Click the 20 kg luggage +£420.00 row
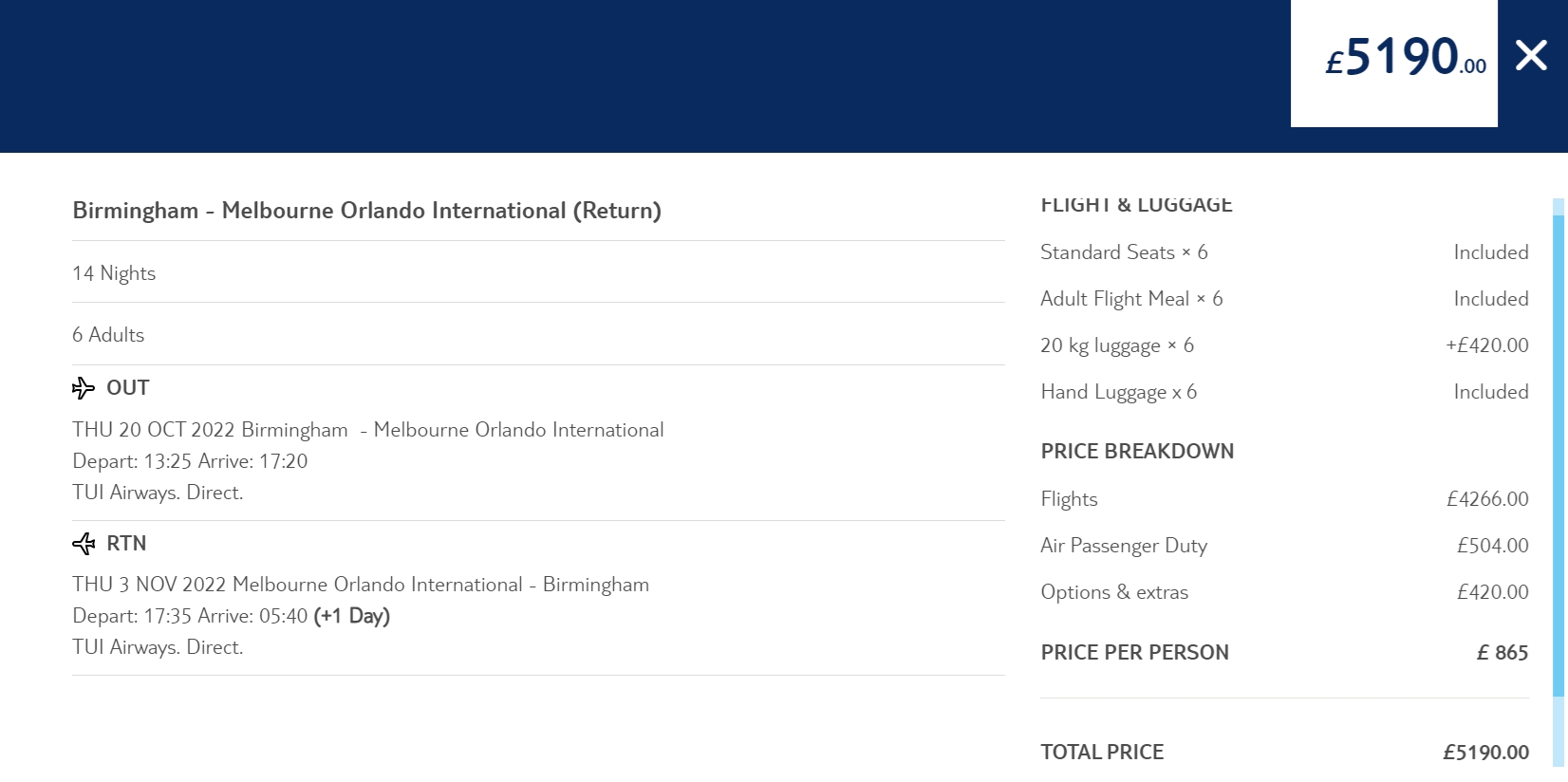 tap(1283, 345)
